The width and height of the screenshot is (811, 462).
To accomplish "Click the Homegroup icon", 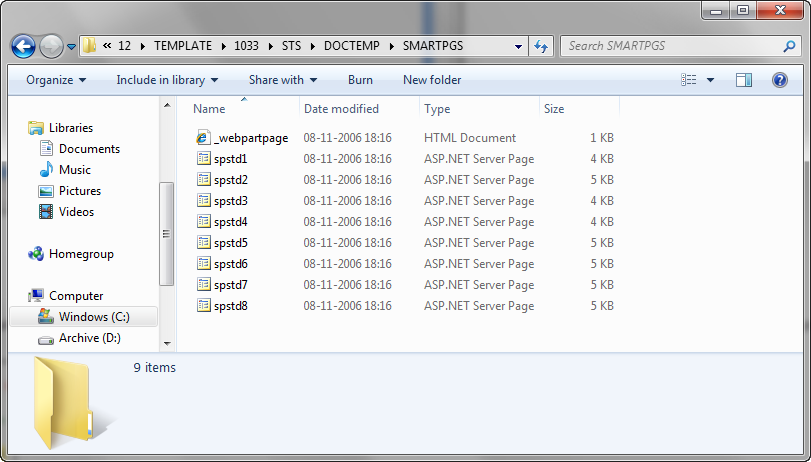I will [x=36, y=254].
